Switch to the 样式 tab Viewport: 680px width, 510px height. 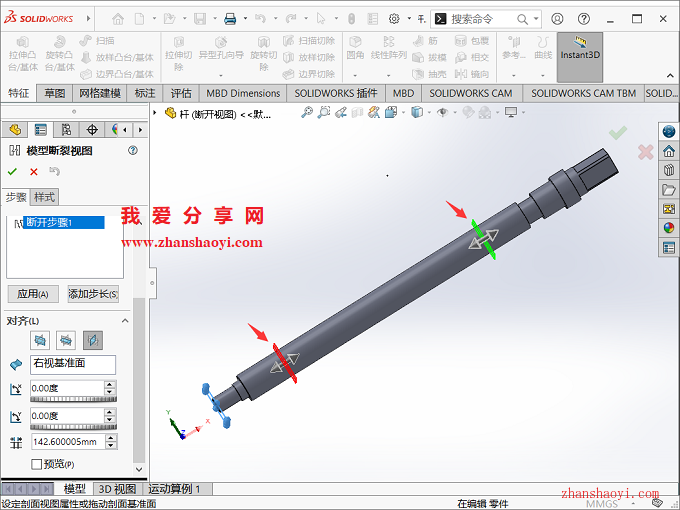tap(45, 197)
